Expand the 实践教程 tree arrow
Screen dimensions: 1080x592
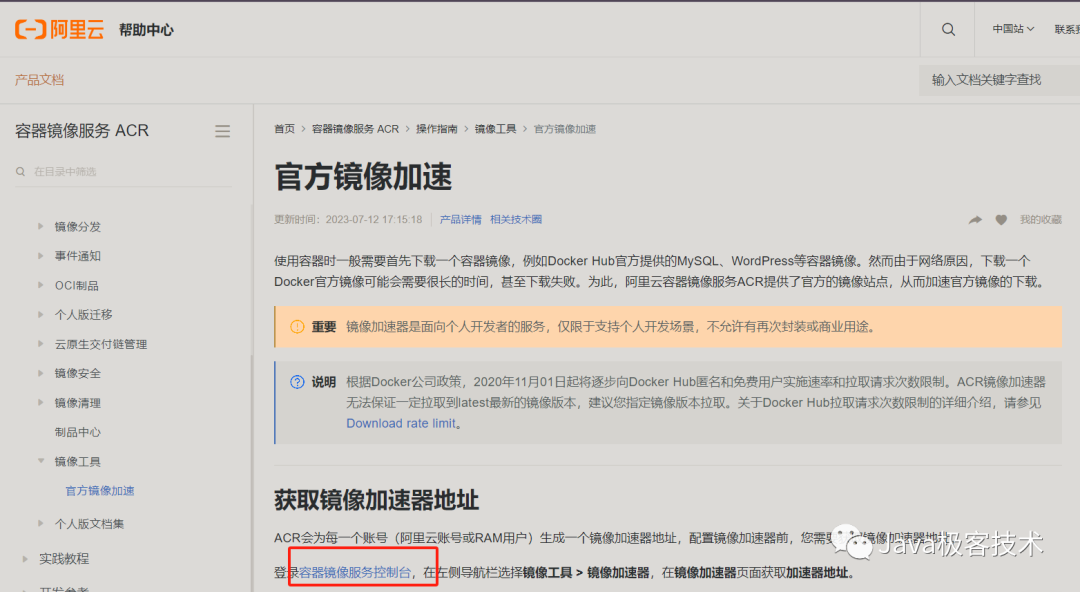click(x=25, y=559)
